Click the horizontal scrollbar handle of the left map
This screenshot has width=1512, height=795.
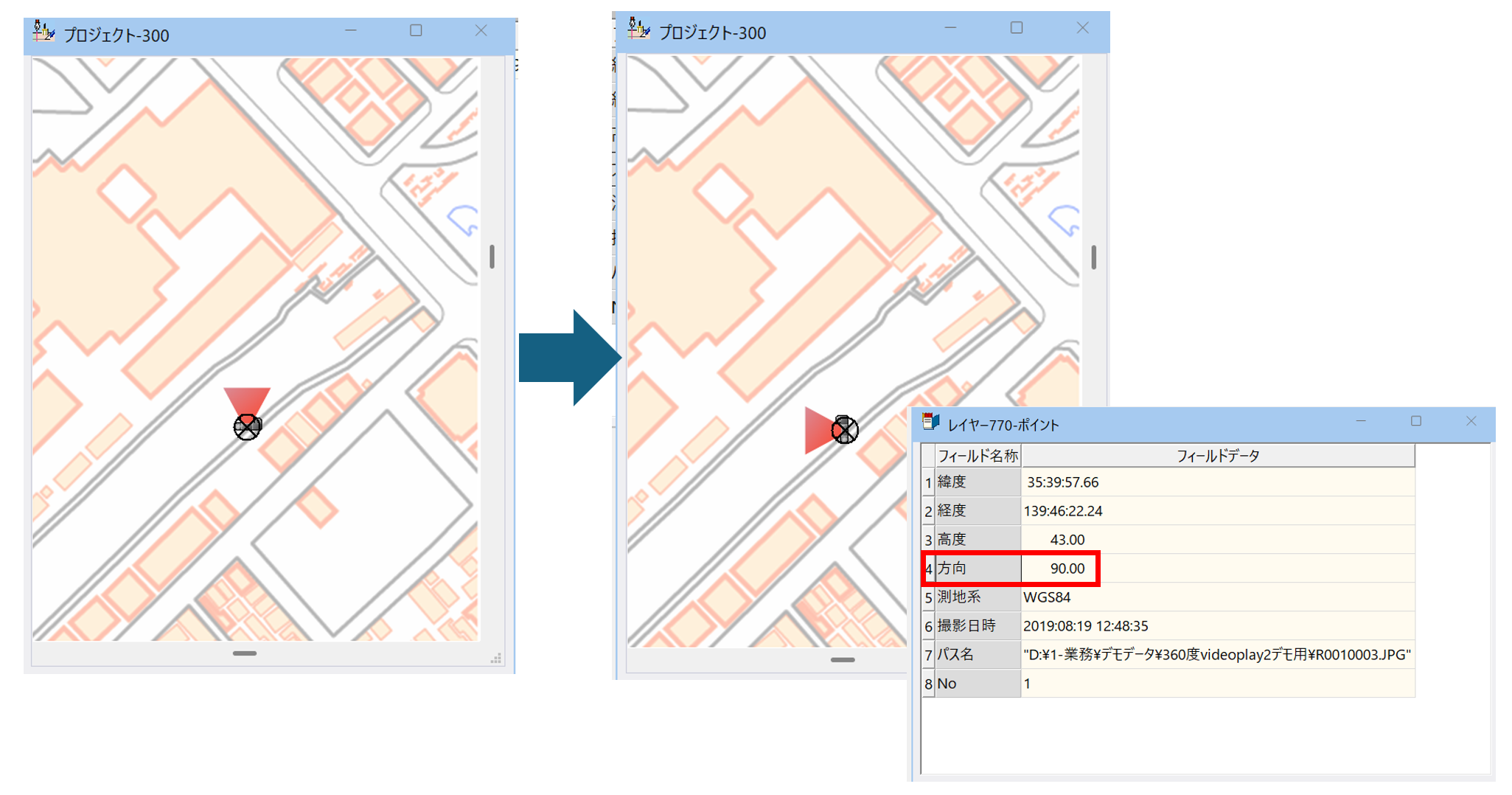(244, 653)
